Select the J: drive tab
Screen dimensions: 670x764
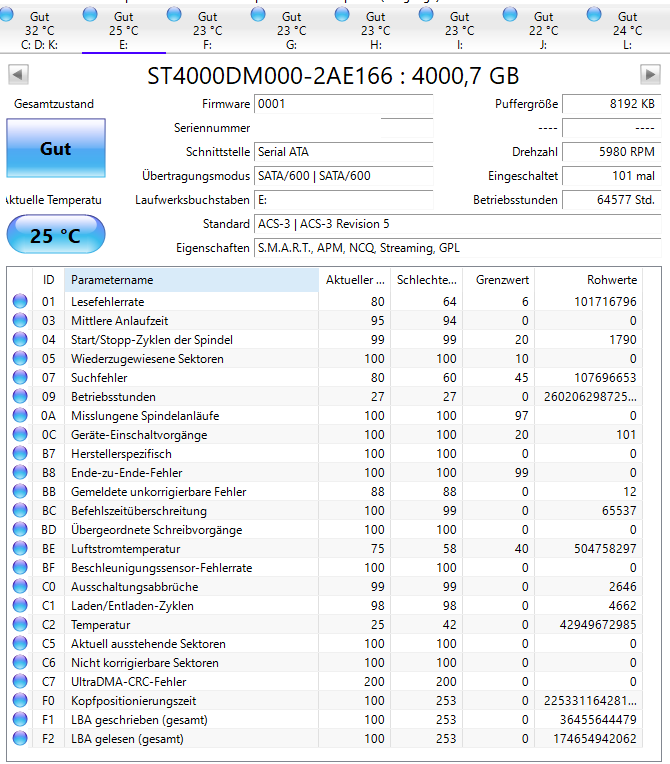click(x=543, y=30)
